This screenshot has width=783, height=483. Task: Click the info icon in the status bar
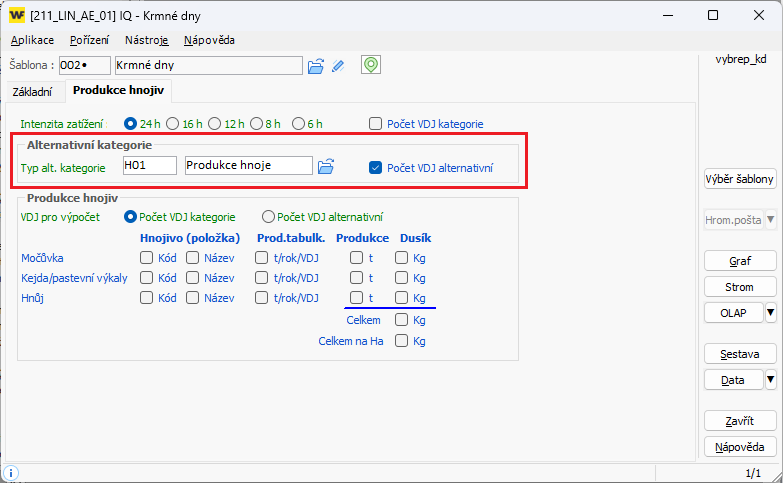pos(10,472)
